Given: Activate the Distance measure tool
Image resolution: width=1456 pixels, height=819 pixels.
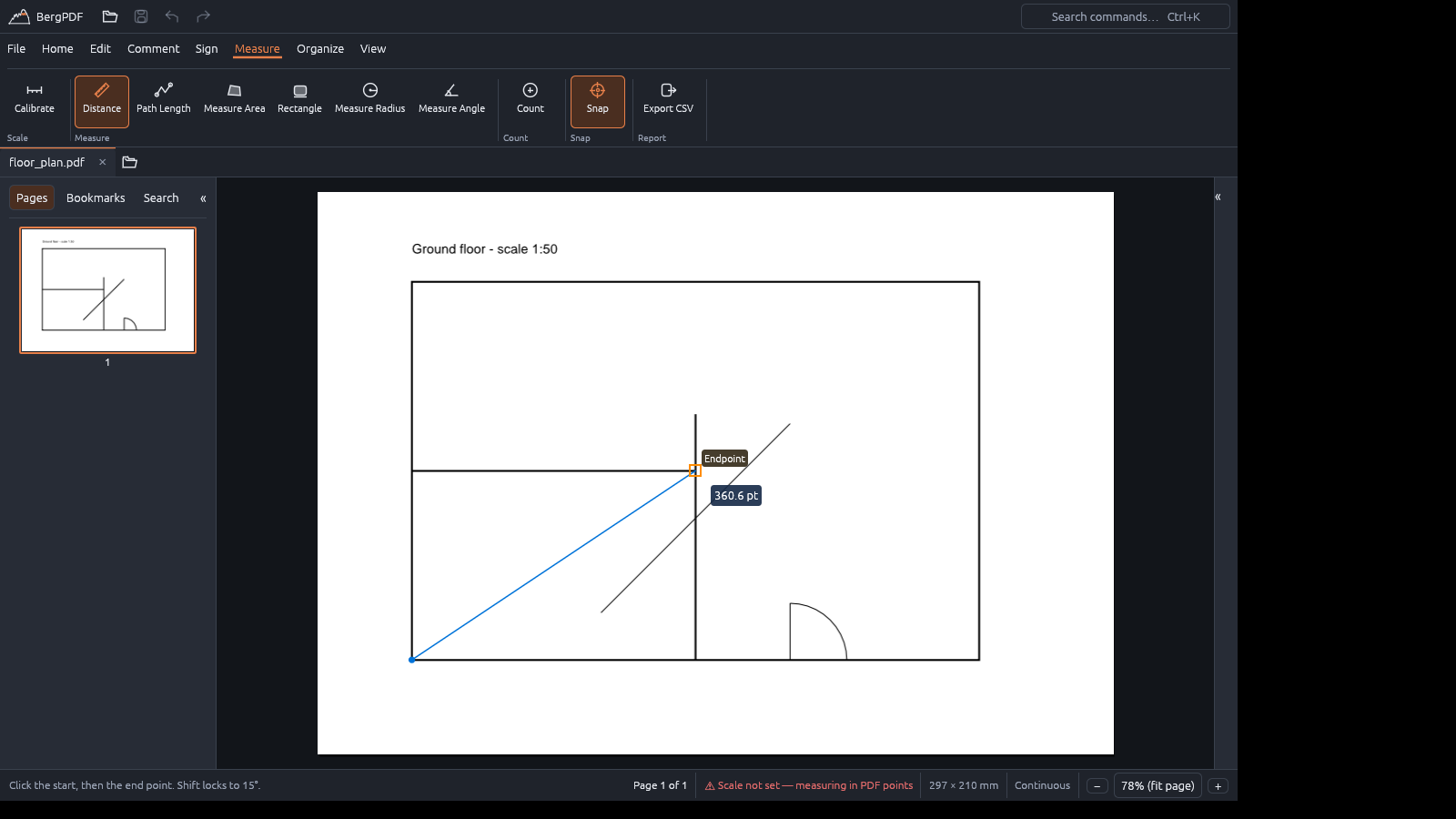Looking at the screenshot, I should pyautogui.click(x=102, y=101).
